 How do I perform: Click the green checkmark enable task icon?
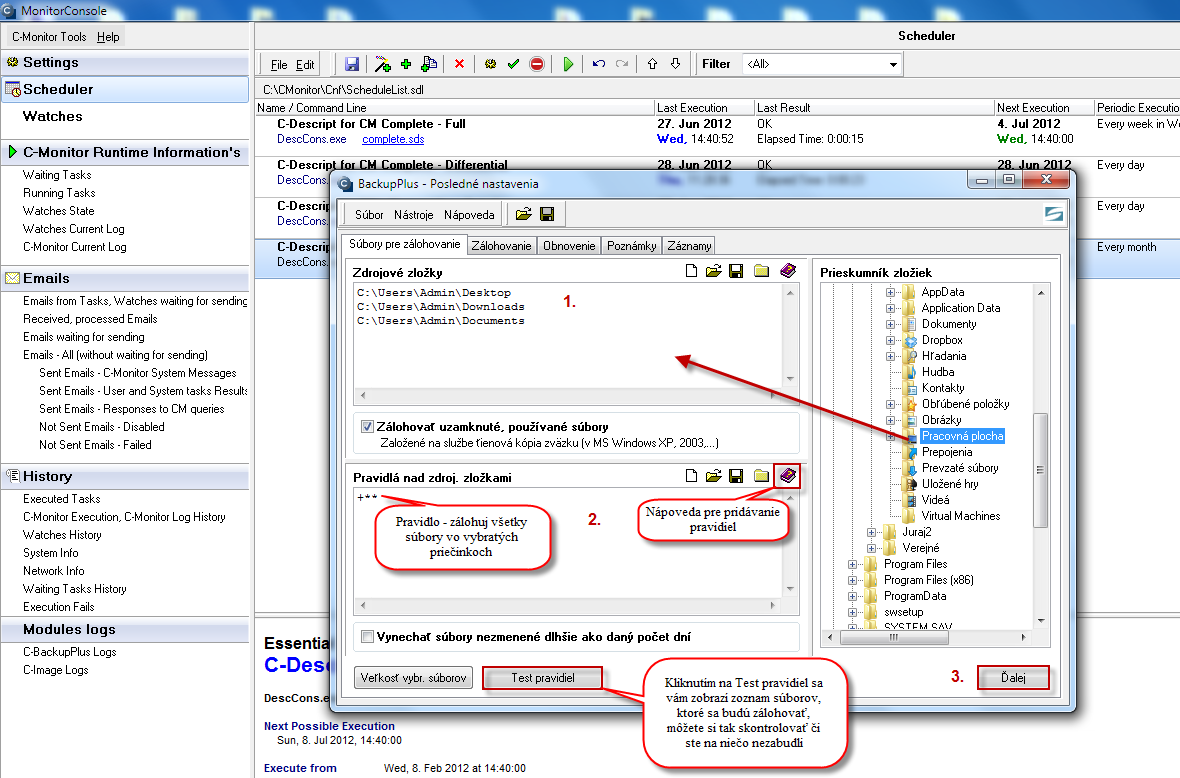pyautogui.click(x=513, y=65)
